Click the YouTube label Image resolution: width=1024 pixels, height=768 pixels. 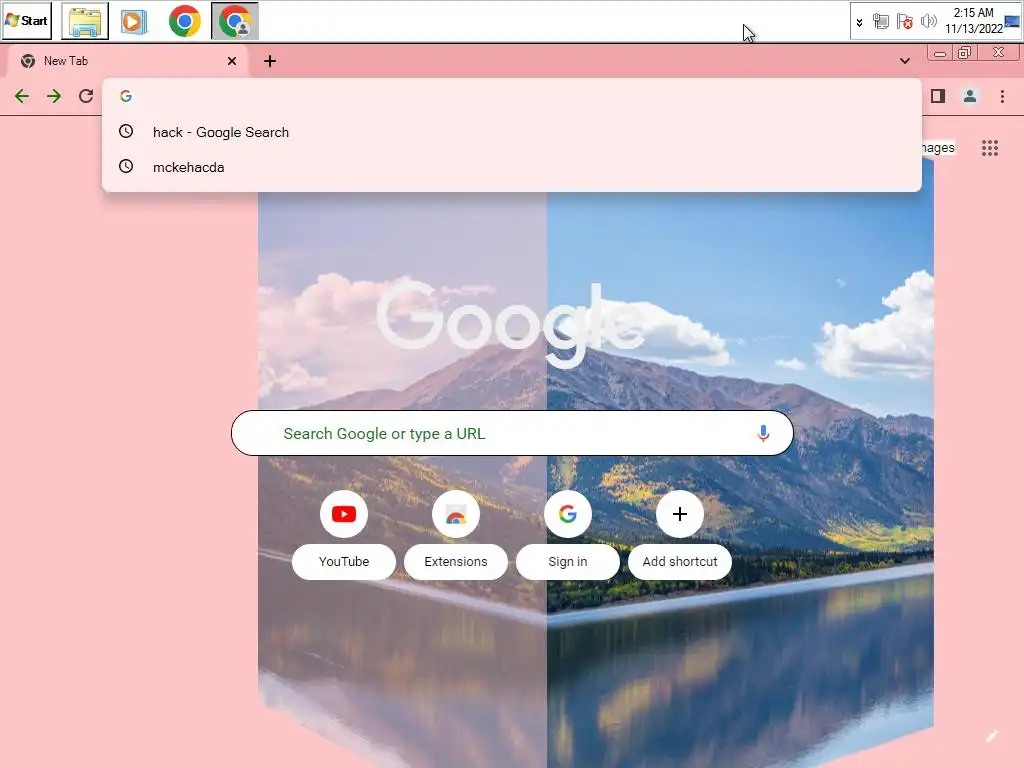tap(344, 562)
